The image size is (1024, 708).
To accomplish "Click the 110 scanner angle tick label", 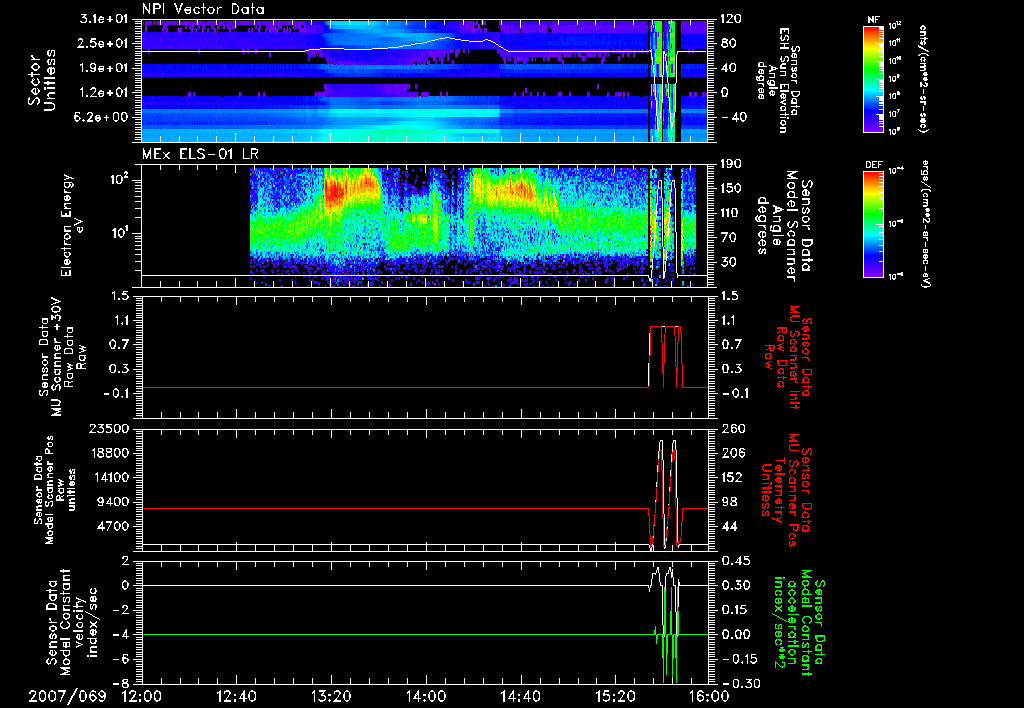I will tap(731, 213).
